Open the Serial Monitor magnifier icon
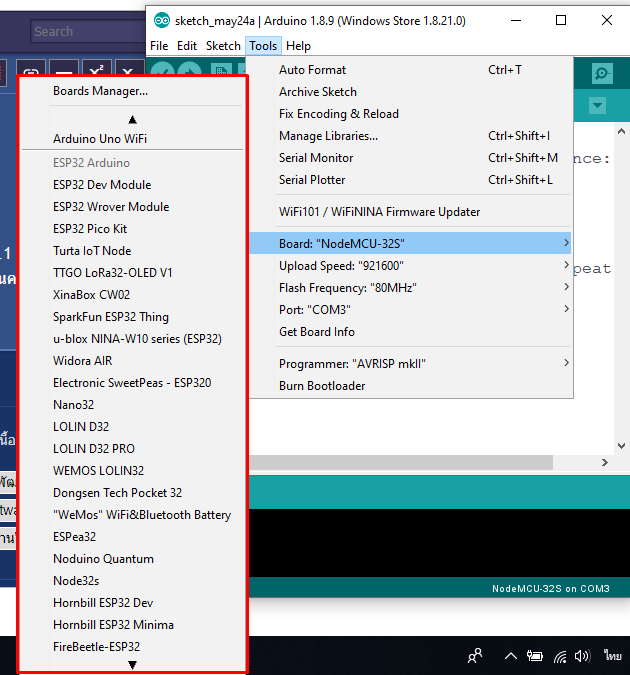 pyautogui.click(x=602, y=74)
